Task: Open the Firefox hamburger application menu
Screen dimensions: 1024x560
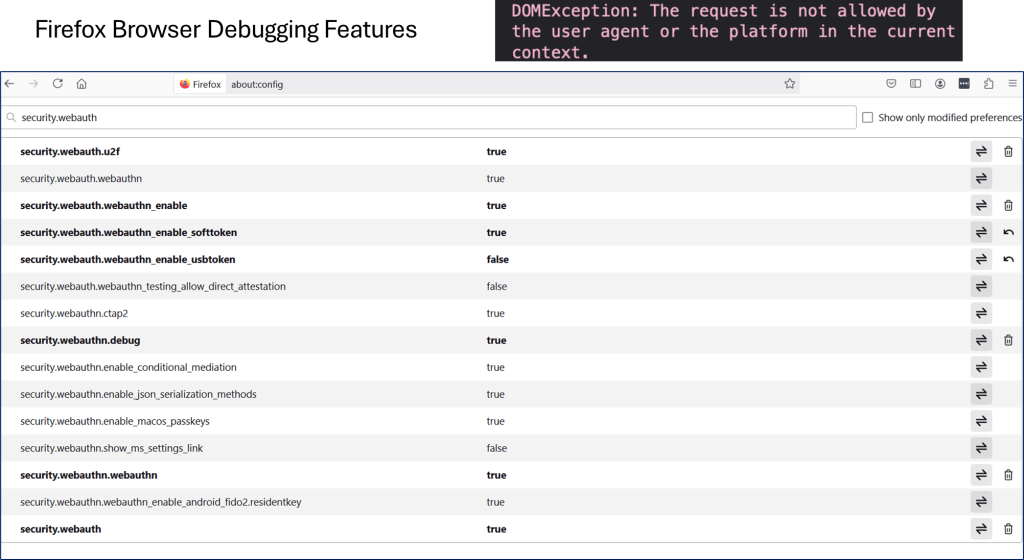Action: tap(1012, 84)
